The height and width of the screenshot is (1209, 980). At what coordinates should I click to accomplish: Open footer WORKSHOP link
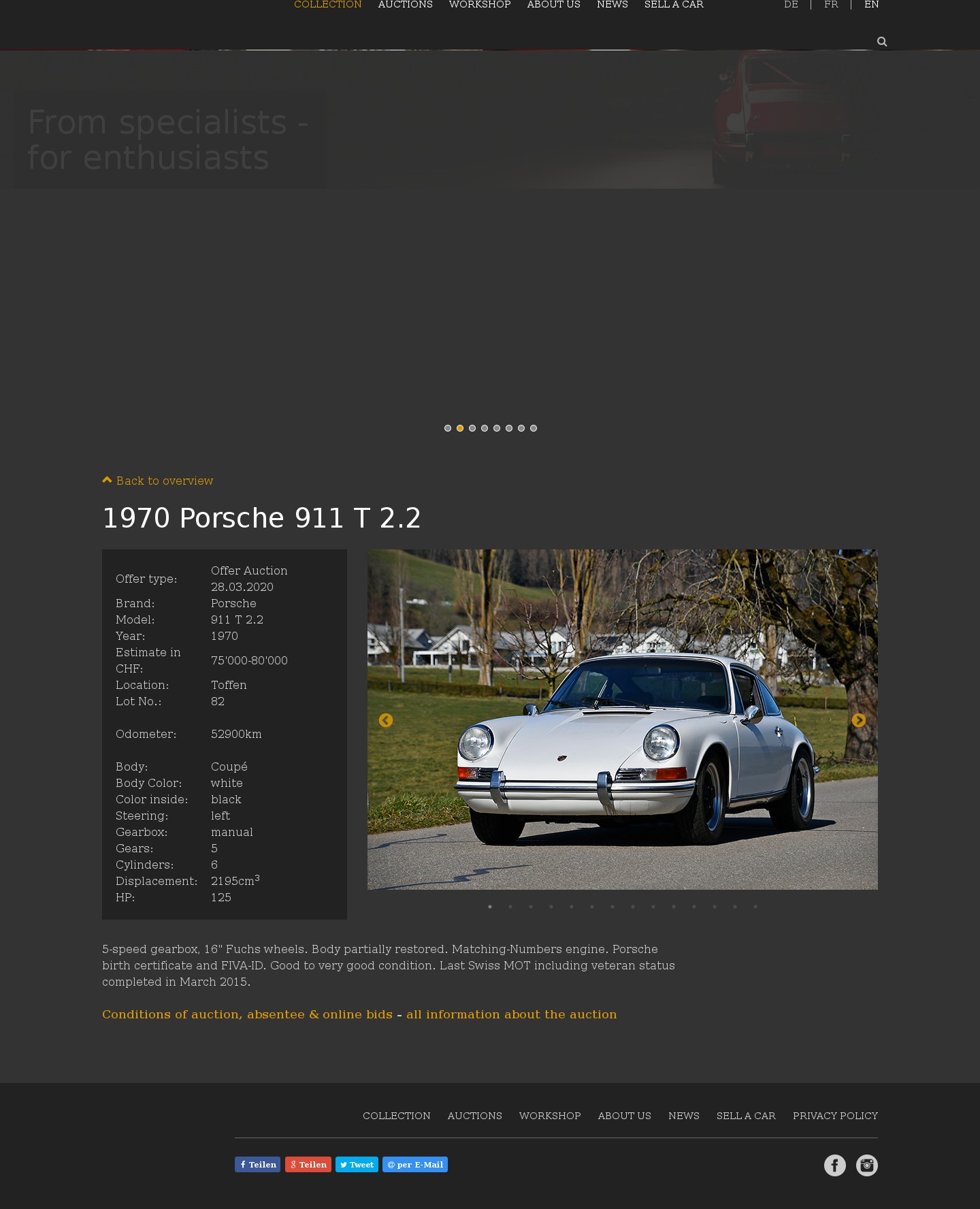coord(550,1116)
